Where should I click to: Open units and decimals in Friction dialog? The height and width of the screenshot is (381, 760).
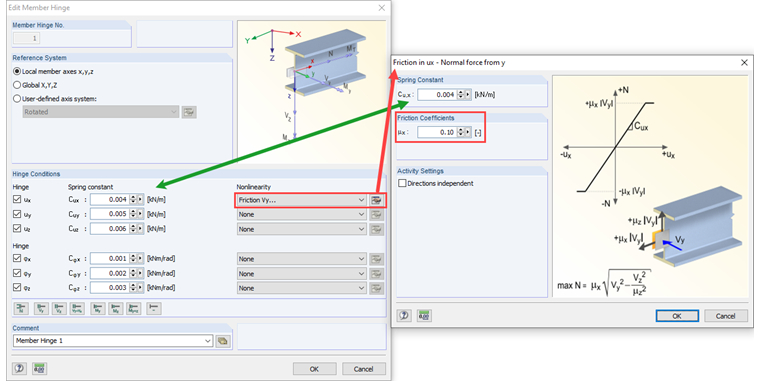(424, 316)
